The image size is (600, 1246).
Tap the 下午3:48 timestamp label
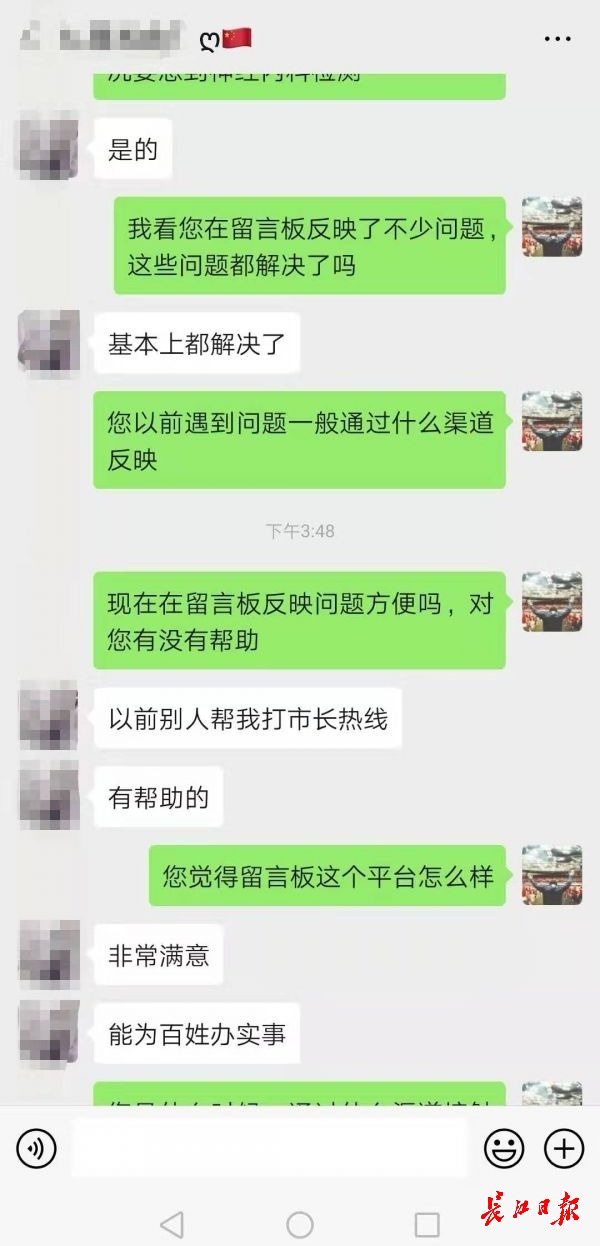(300, 531)
